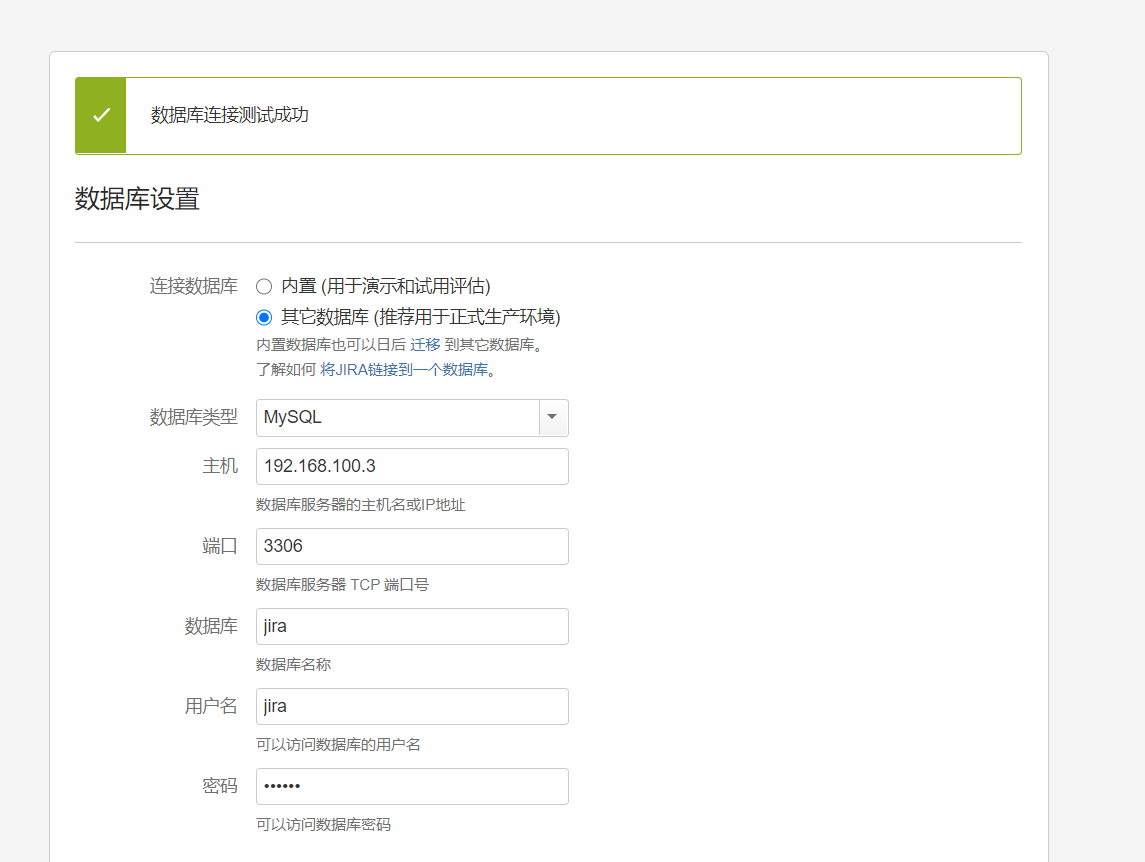Focus the 密码 password field
The width and height of the screenshot is (1145, 862).
click(x=412, y=786)
